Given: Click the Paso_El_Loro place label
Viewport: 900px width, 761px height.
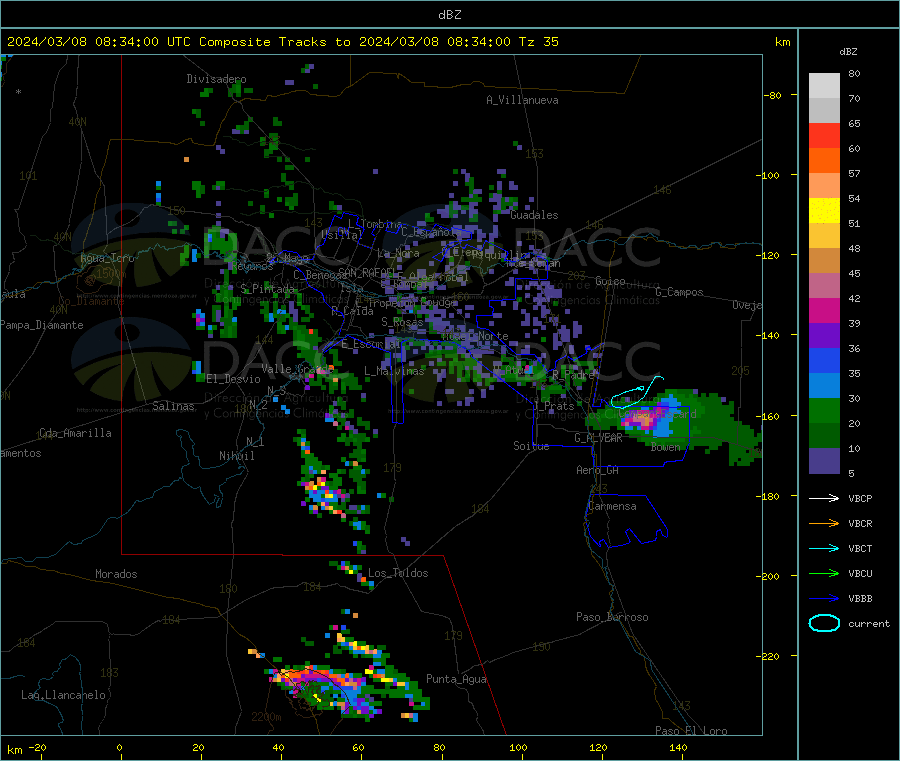Looking at the screenshot, I should tap(692, 731).
